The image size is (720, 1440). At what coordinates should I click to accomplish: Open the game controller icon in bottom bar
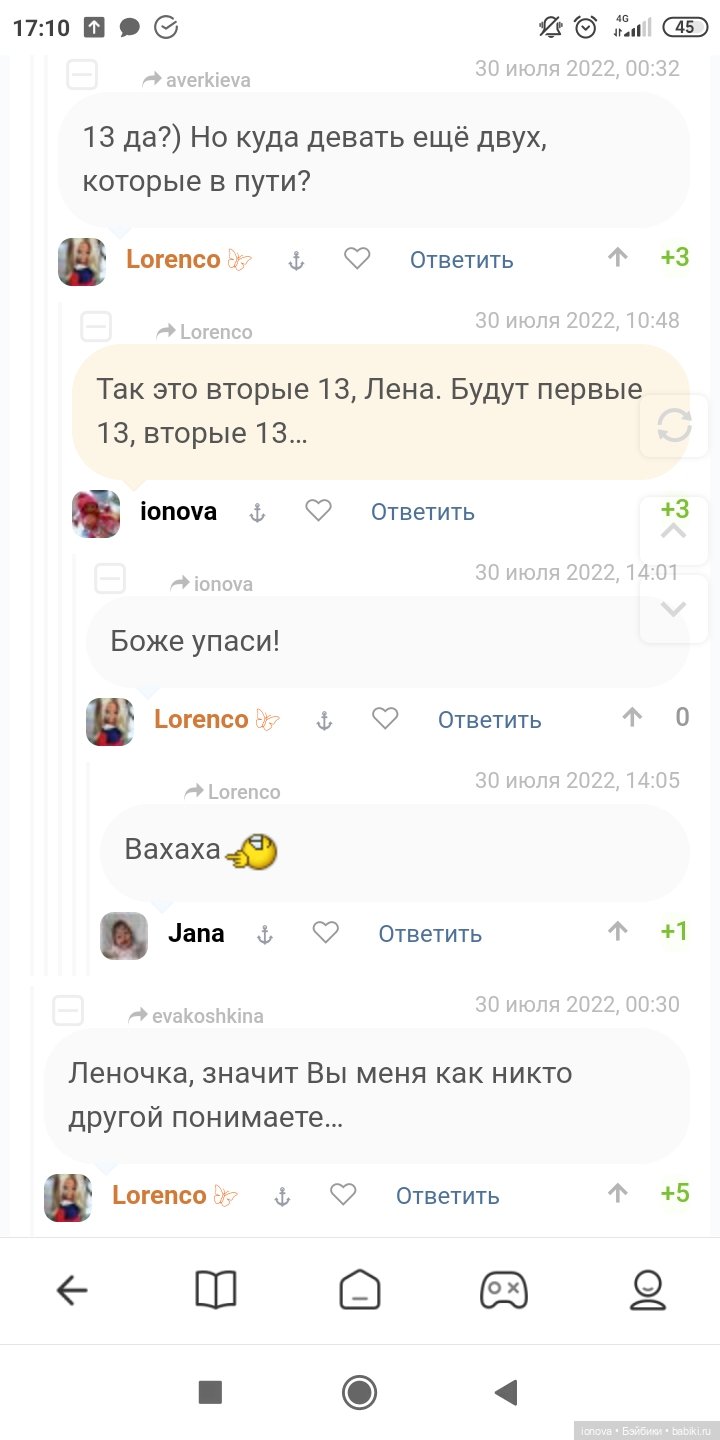pyautogui.click(x=503, y=1290)
